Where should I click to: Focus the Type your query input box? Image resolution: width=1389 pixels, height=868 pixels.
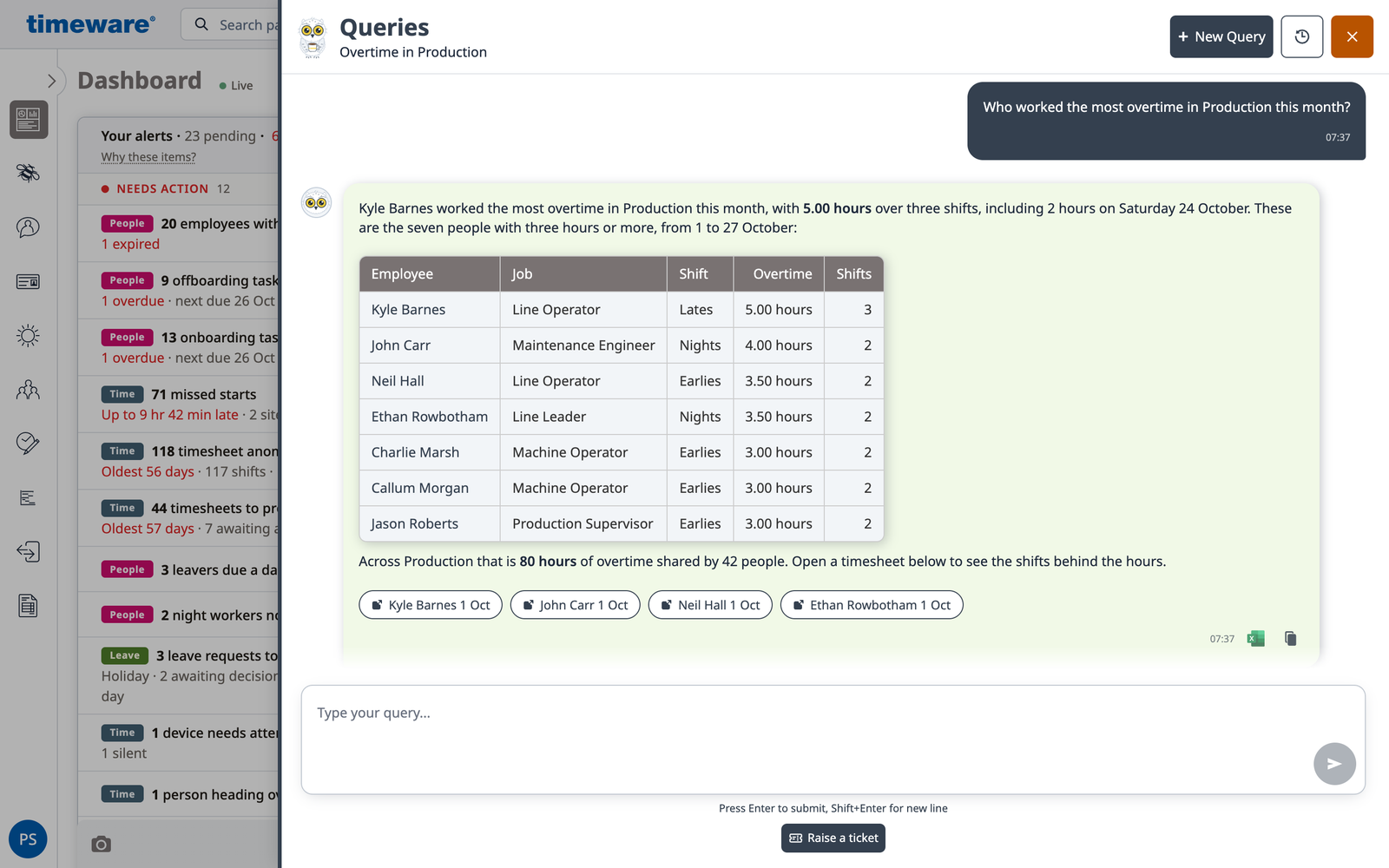coord(833,740)
